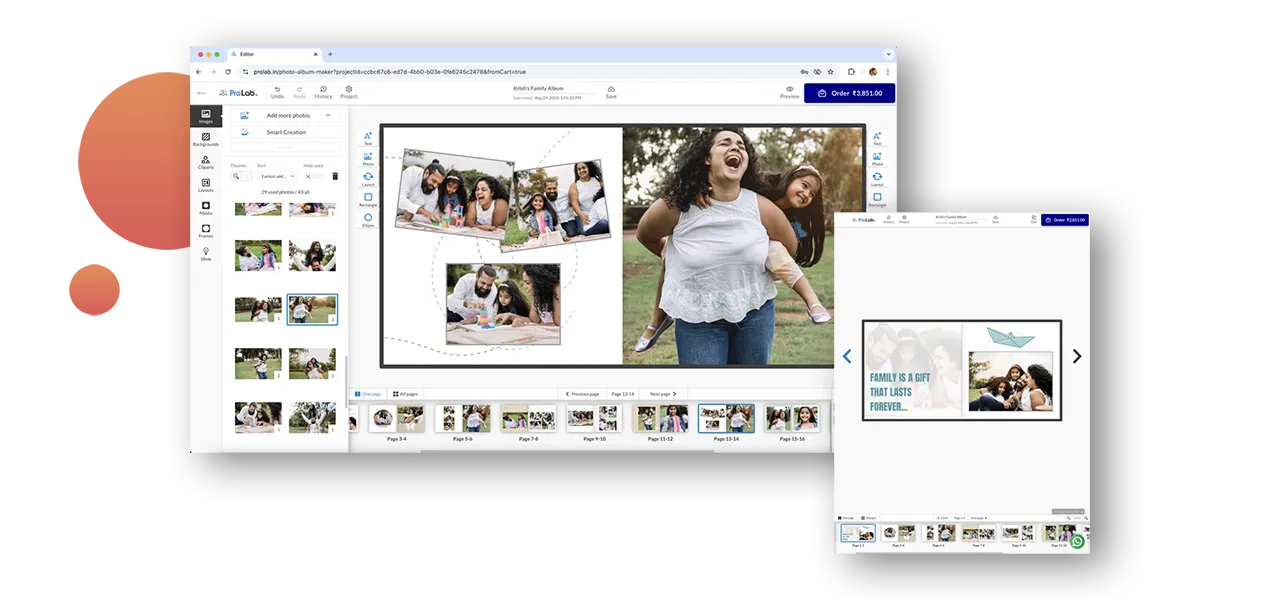
Task: Click the delete trash icon in photos panel
Action: point(335,176)
